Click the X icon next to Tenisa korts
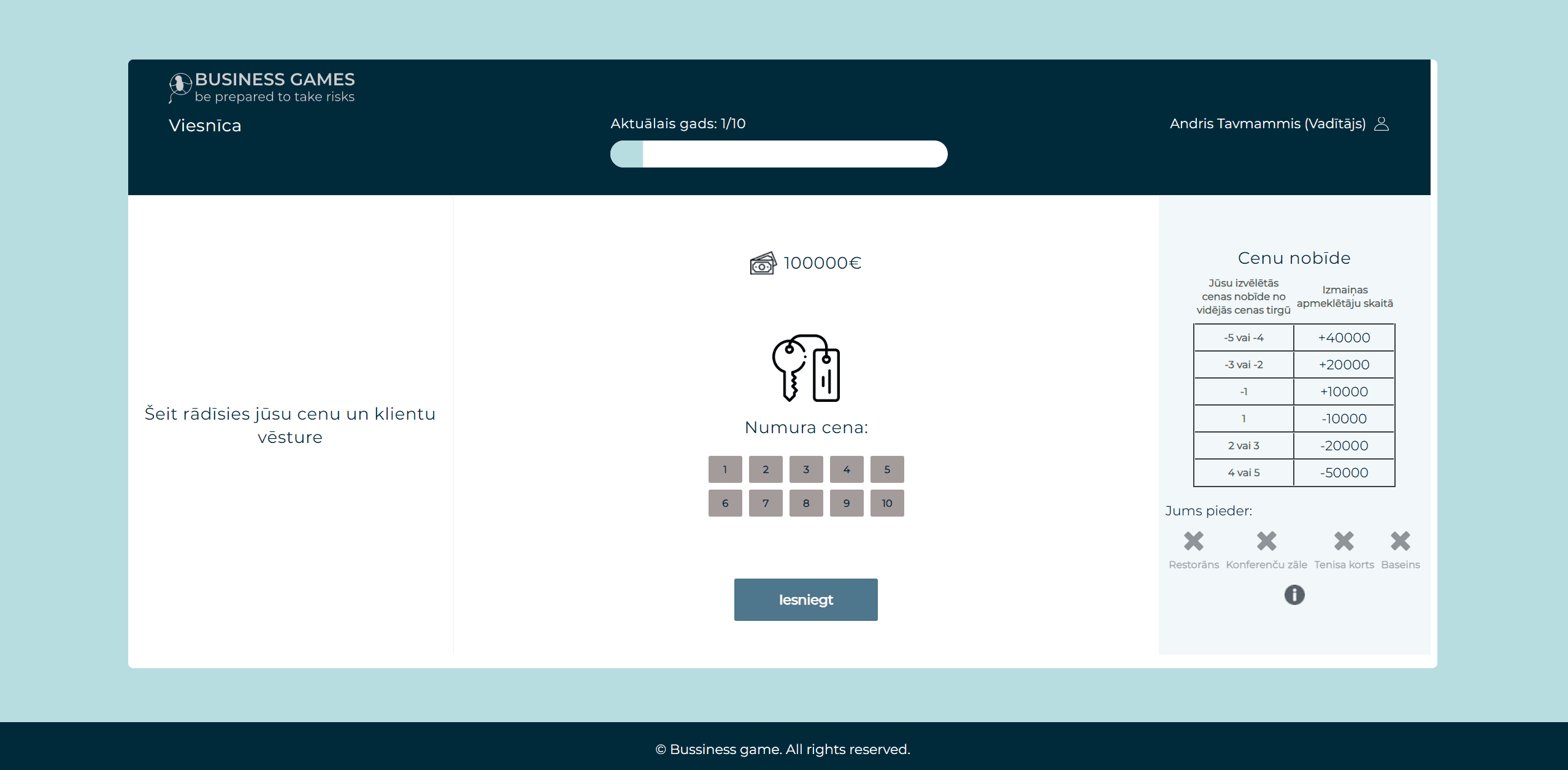Screen dimensions: 1568x770 [x=1344, y=541]
